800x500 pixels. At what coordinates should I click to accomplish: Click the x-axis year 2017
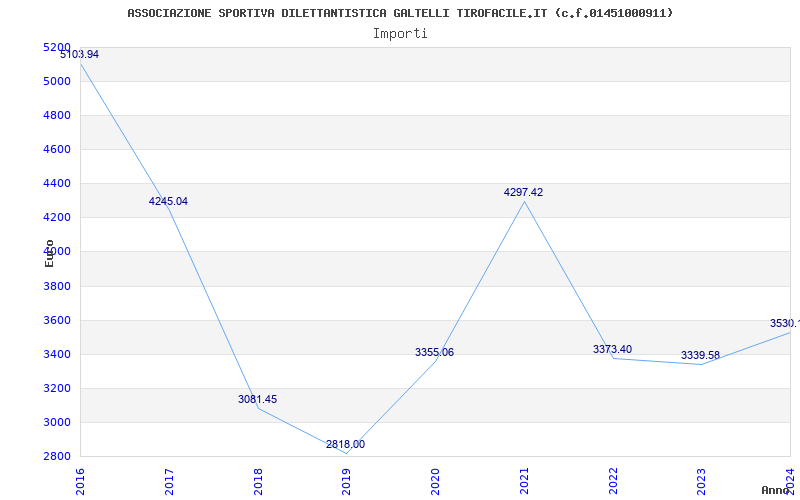click(169, 482)
